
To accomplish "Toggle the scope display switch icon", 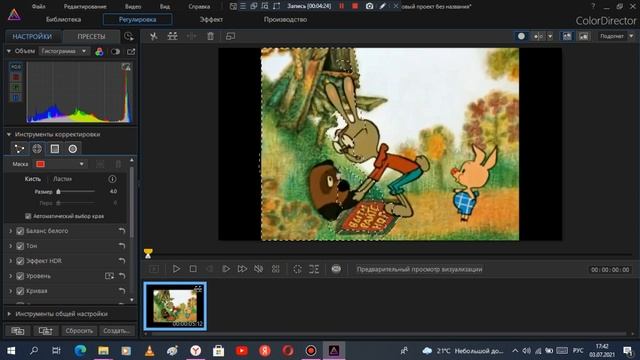I will (x=116, y=51).
